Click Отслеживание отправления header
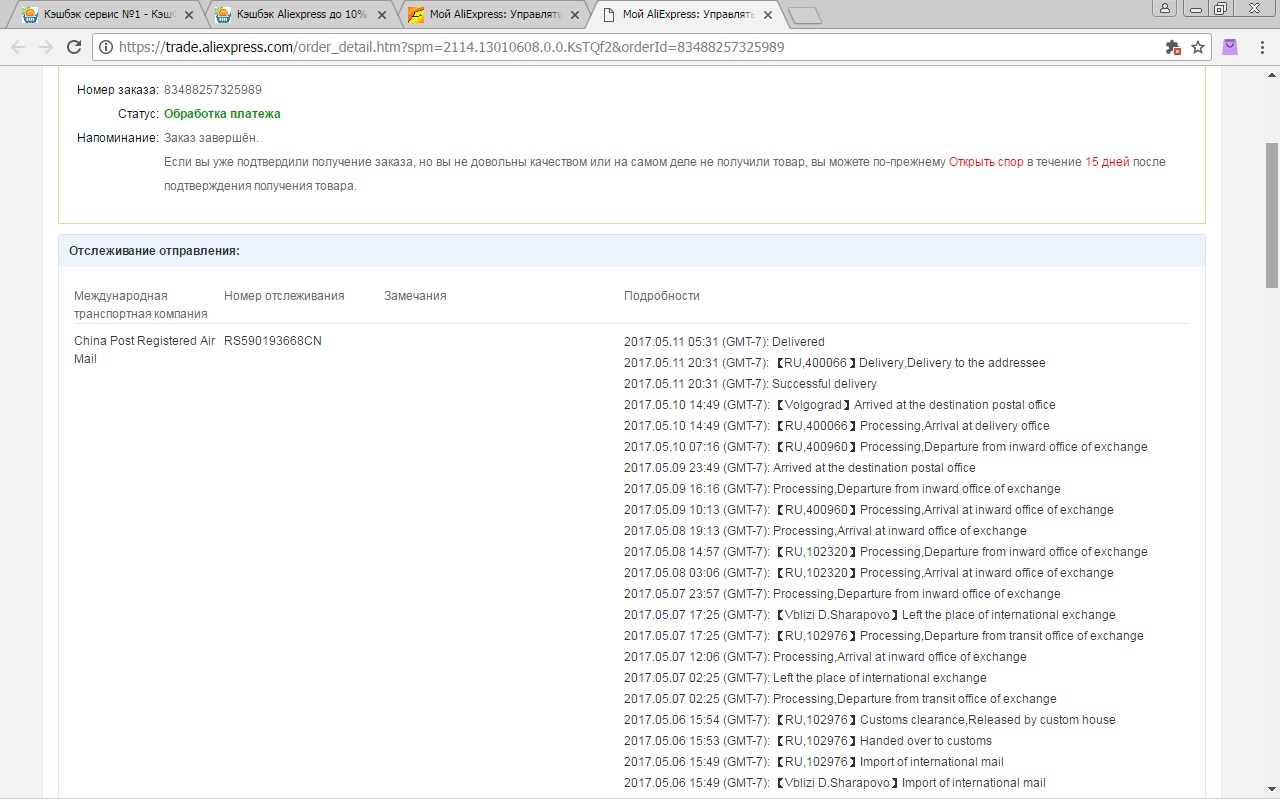The image size is (1280, 800). 154,251
